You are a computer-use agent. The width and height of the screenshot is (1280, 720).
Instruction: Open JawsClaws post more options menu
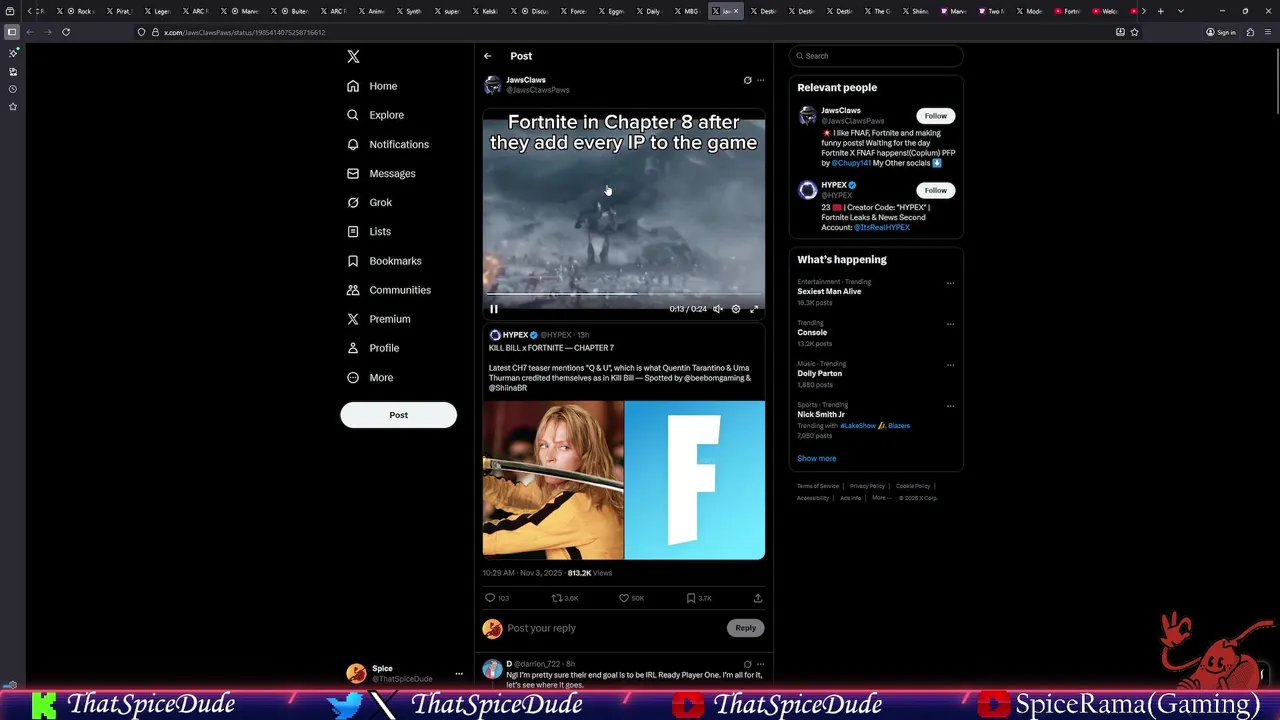760,80
